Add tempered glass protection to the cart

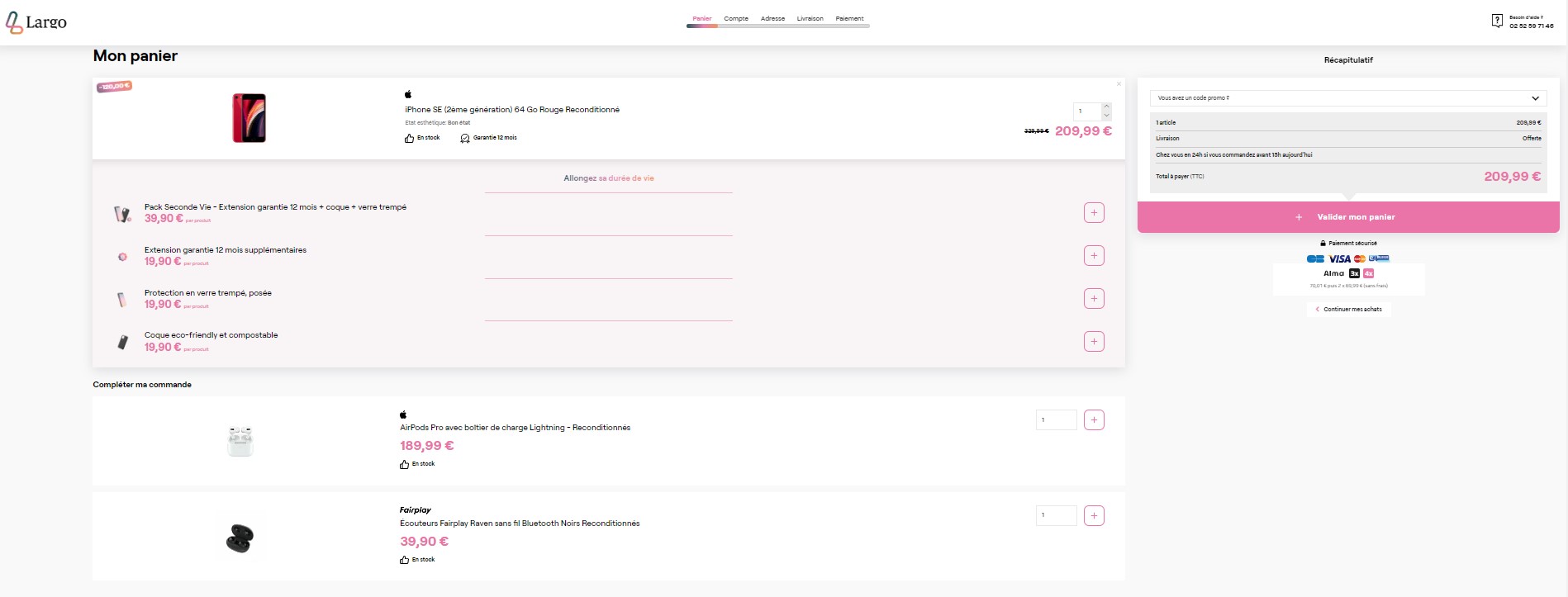click(x=1094, y=299)
